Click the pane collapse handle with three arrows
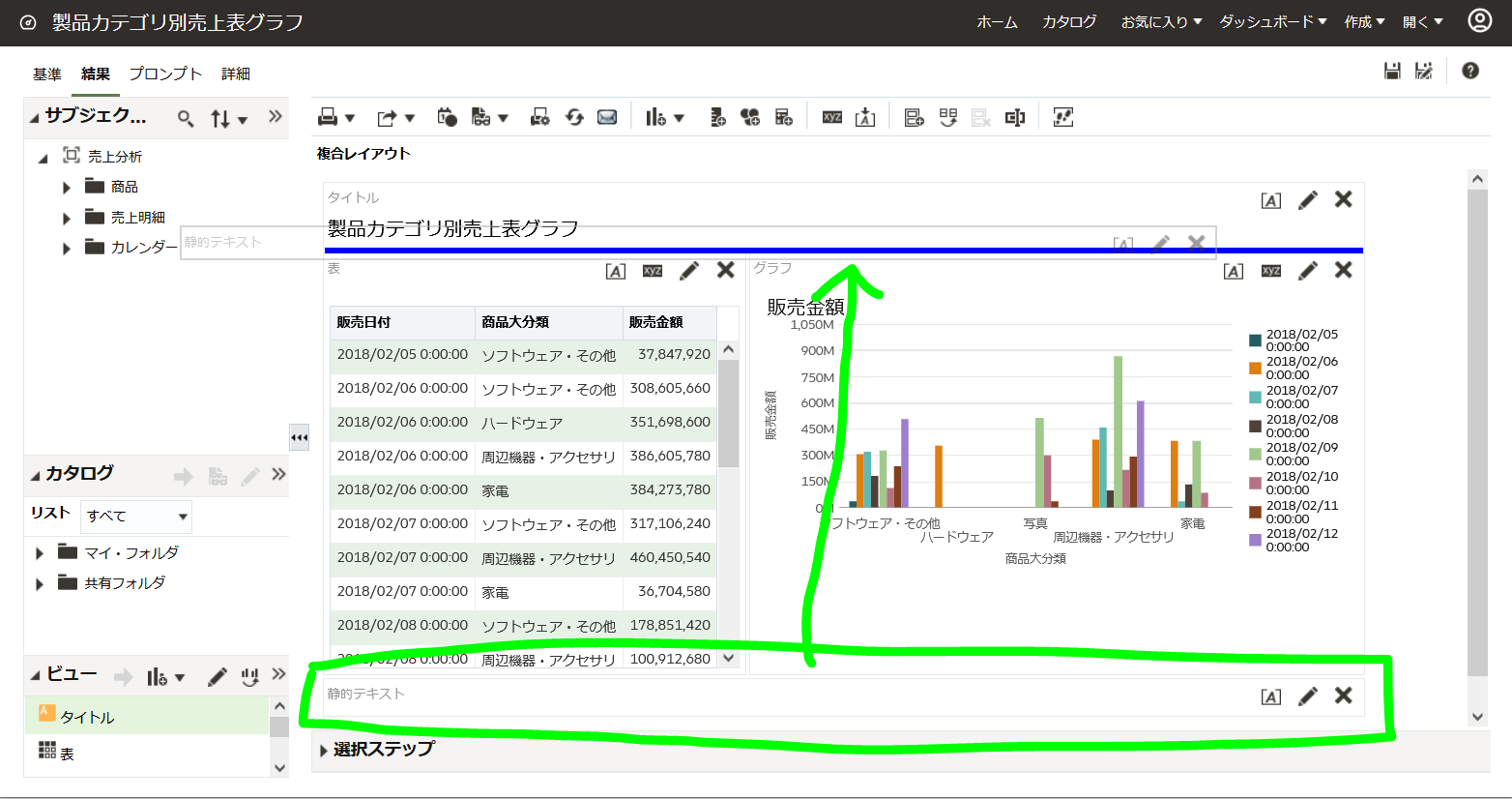 point(300,437)
